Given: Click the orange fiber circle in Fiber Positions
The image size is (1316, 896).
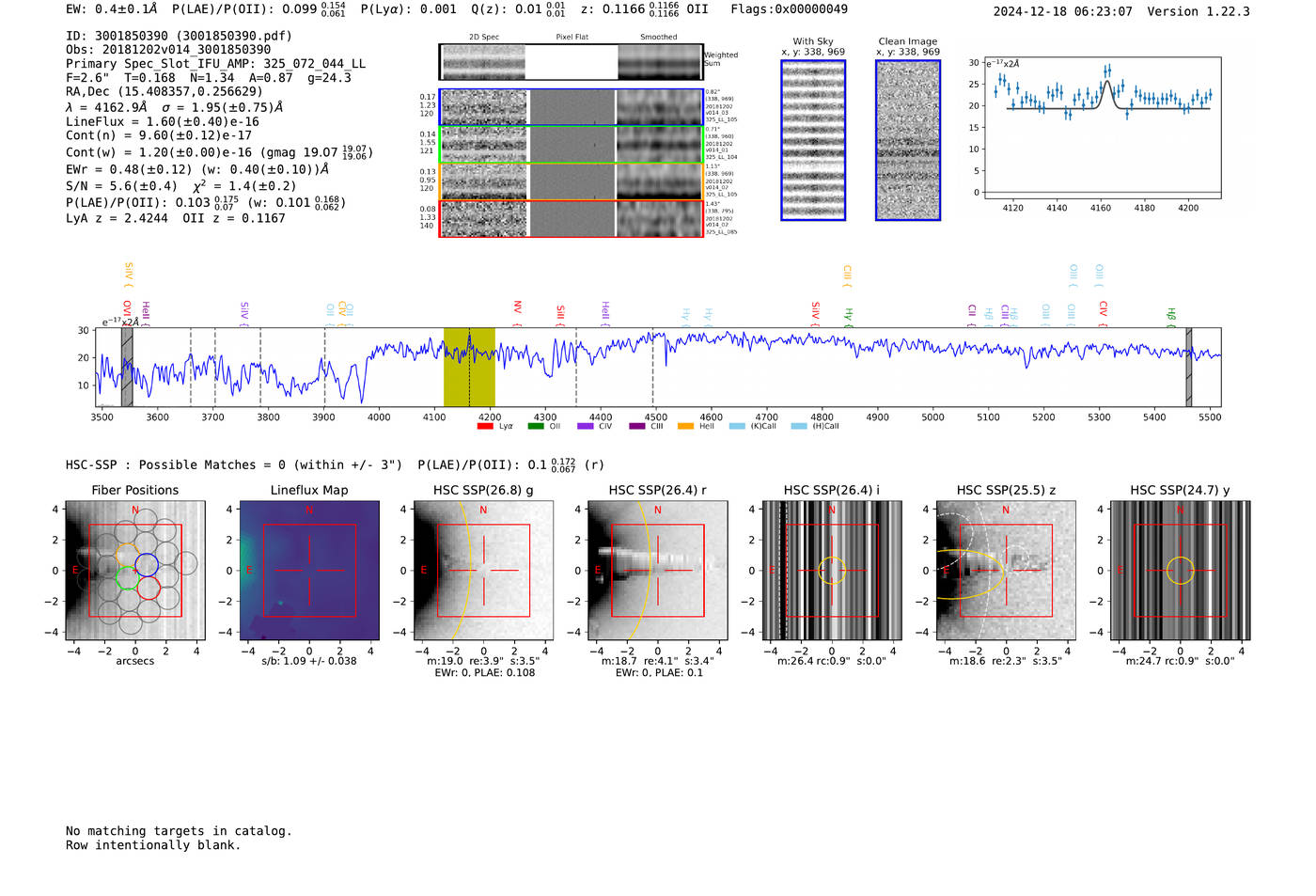Looking at the screenshot, I should tap(127, 553).
